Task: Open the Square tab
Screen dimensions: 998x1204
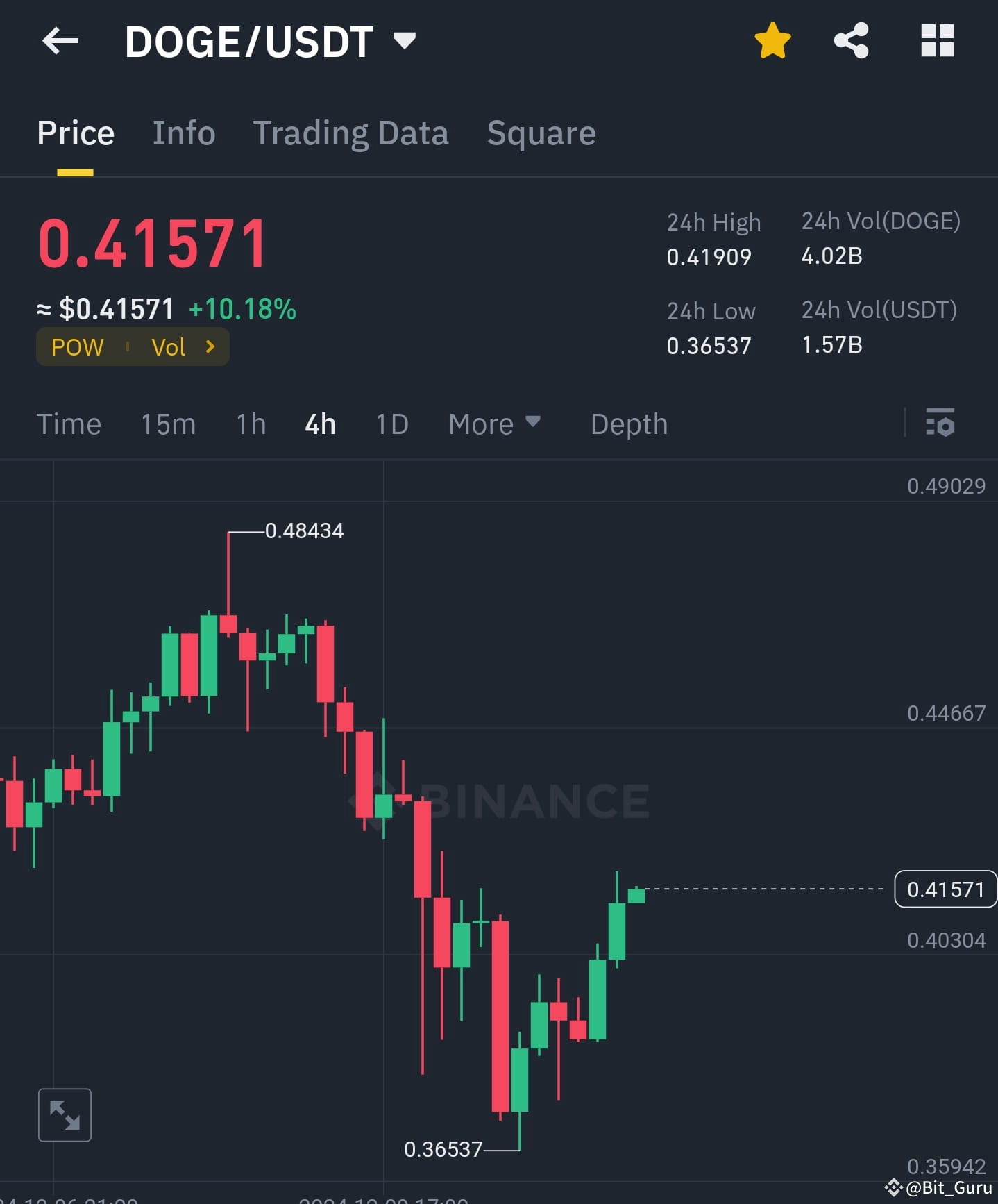Action: tap(541, 133)
